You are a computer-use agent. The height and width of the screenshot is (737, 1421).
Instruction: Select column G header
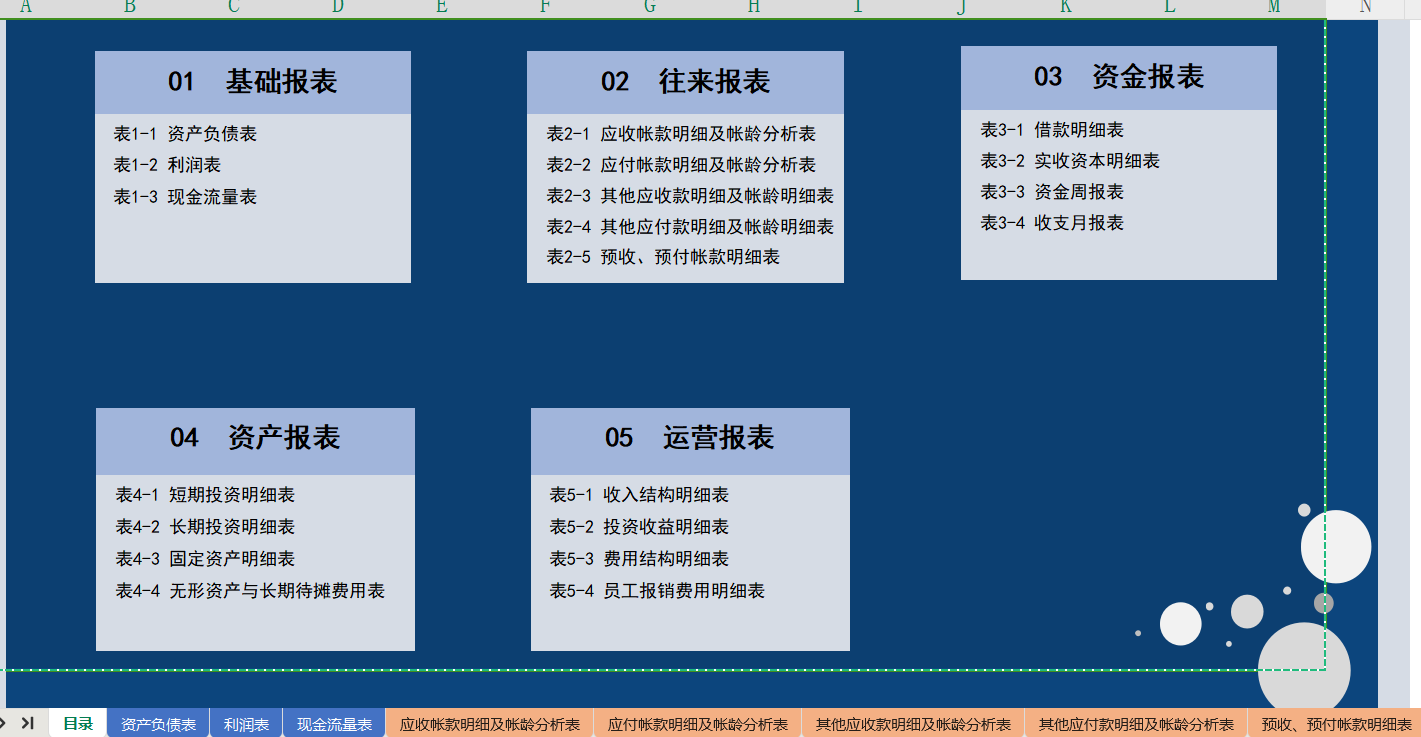[x=650, y=8]
